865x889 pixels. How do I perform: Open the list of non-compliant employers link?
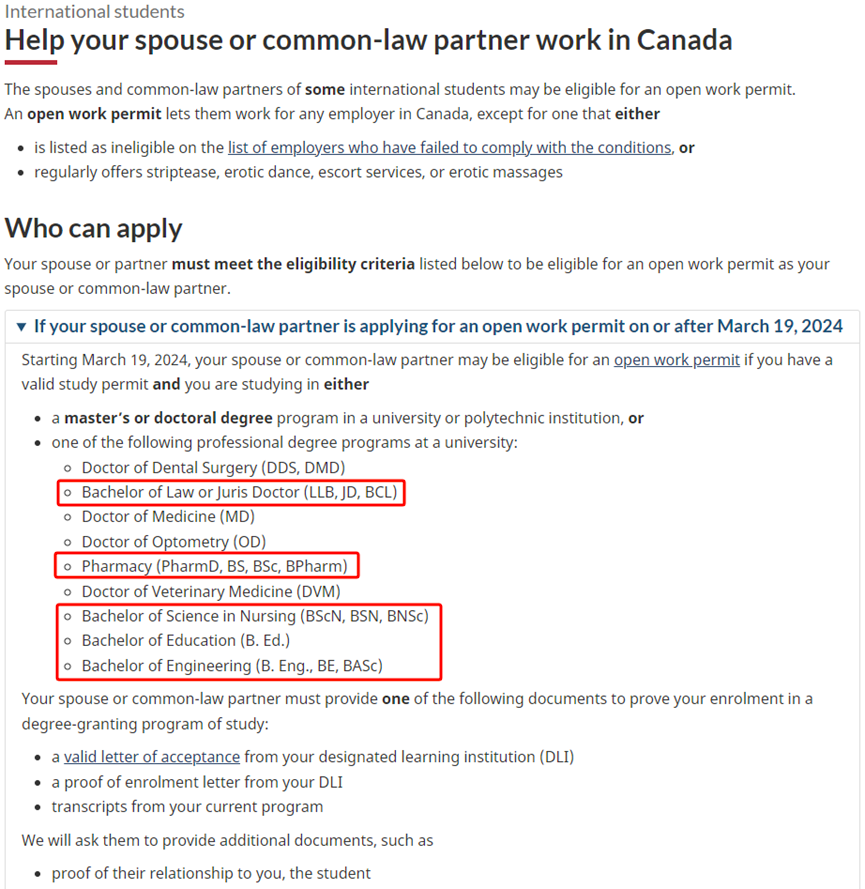449,147
